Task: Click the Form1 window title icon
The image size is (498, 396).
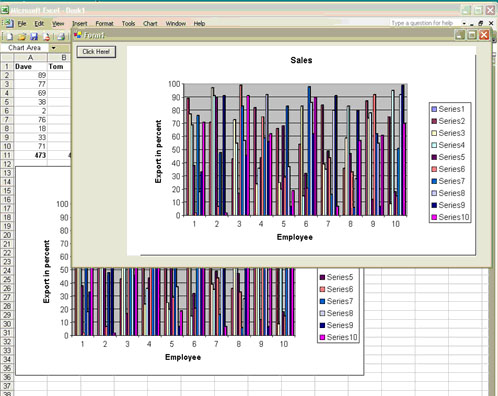Action: point(78,35)
